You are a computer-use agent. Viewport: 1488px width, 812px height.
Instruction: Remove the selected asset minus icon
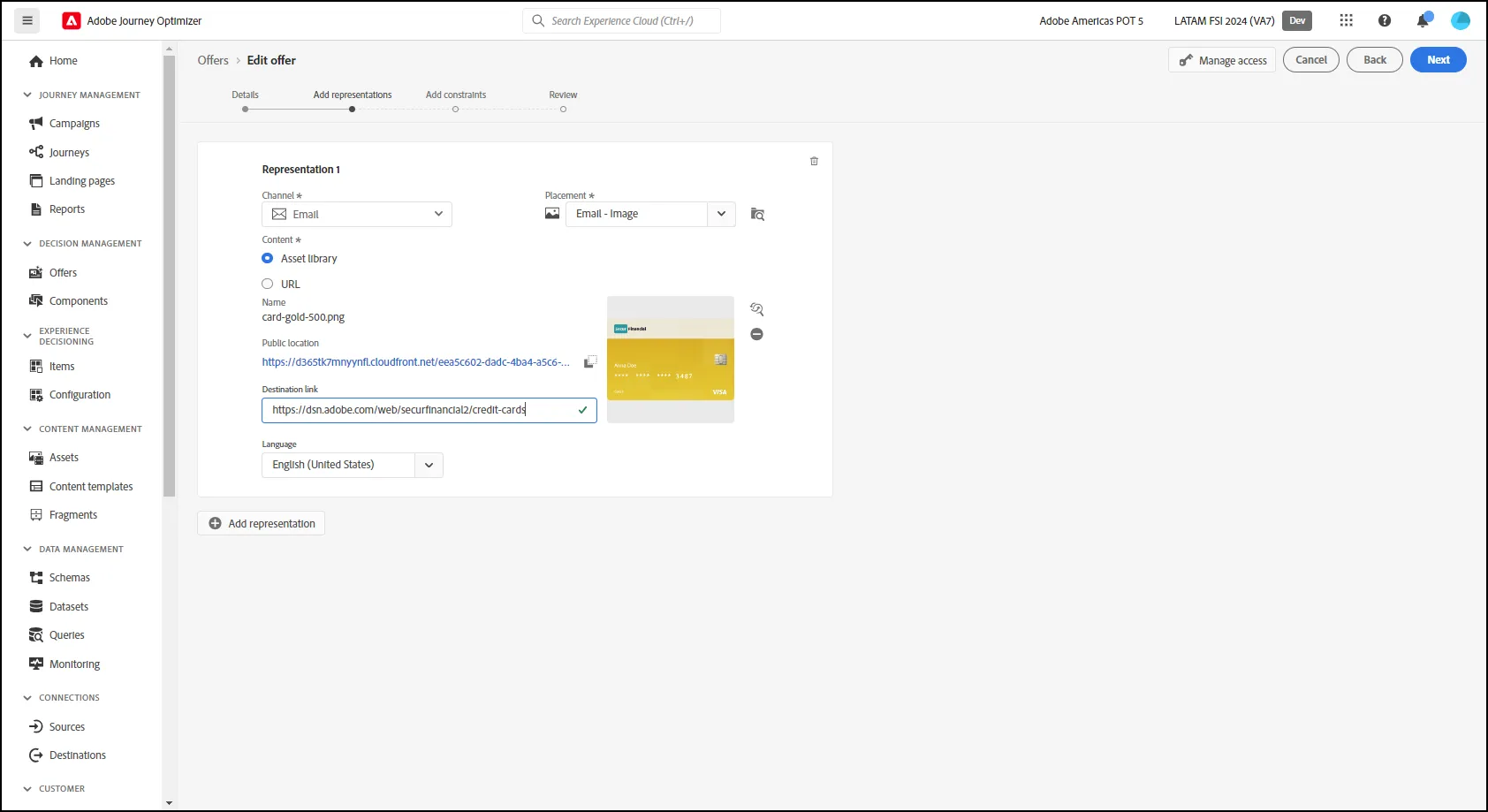click(x=756, y=334)
